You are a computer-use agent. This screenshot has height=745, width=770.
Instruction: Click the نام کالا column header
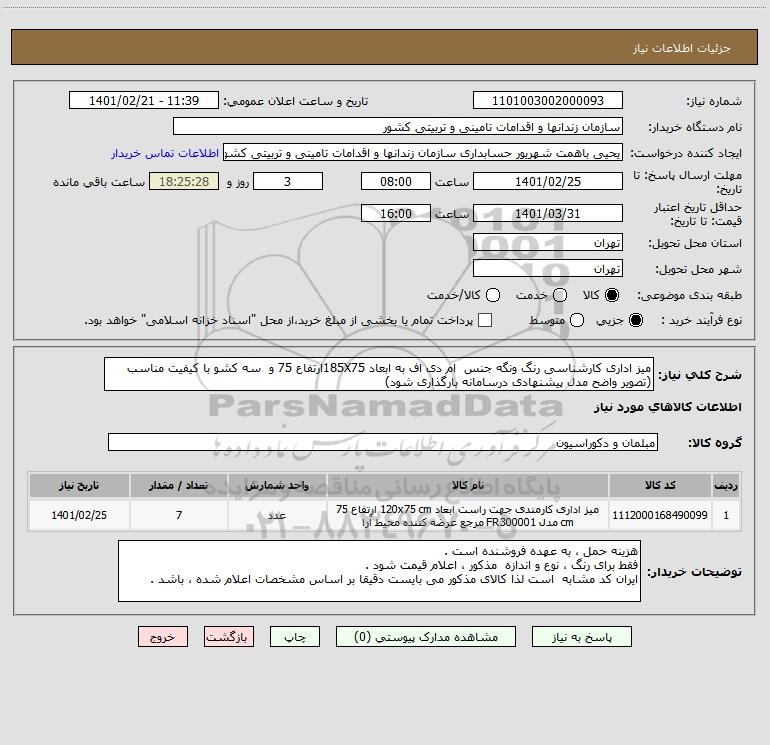[468, 485]
